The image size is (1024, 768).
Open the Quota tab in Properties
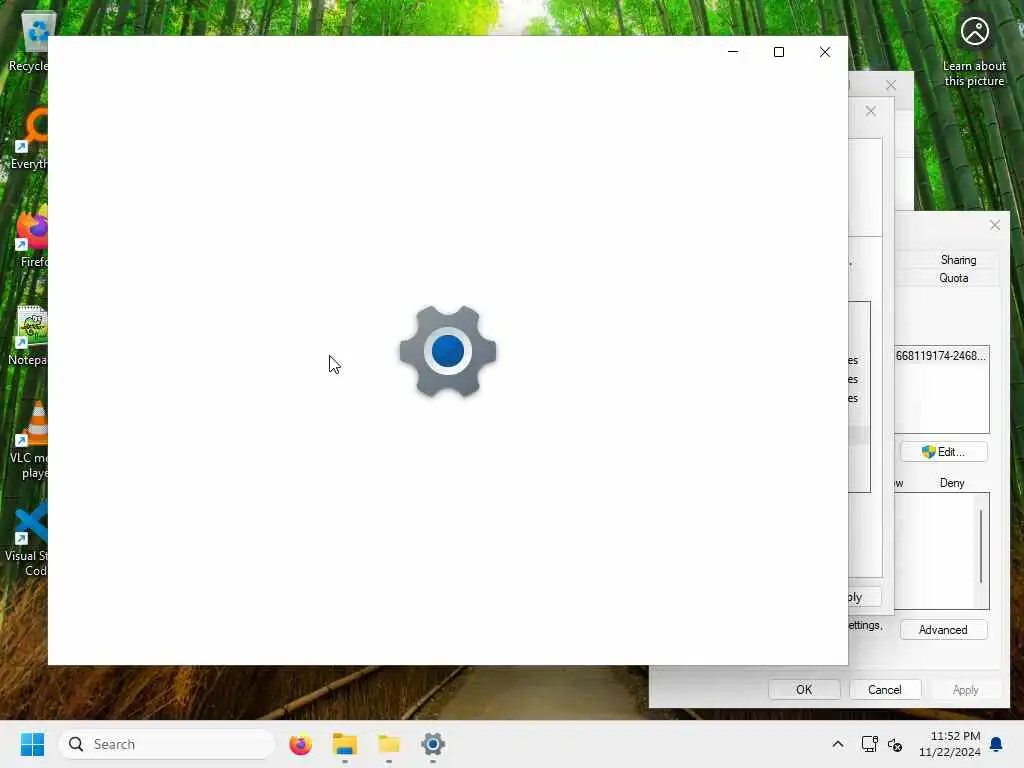(x=953, y=278)
